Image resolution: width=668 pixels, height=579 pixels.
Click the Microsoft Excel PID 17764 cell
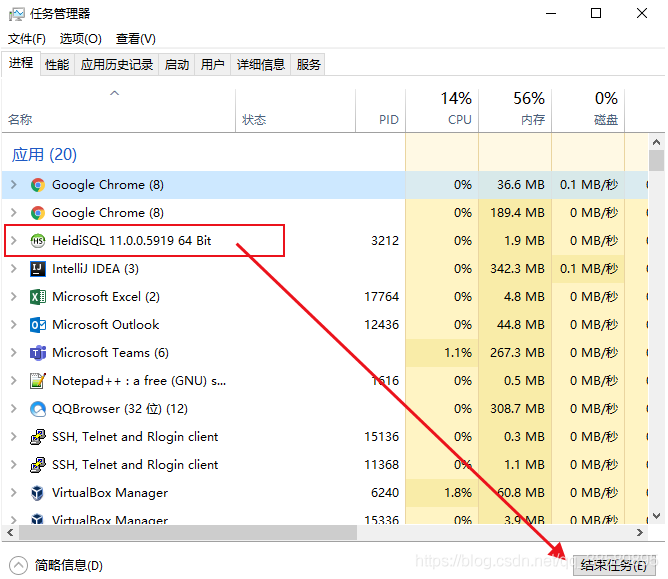pyautogui.click(x=382, y=297)
